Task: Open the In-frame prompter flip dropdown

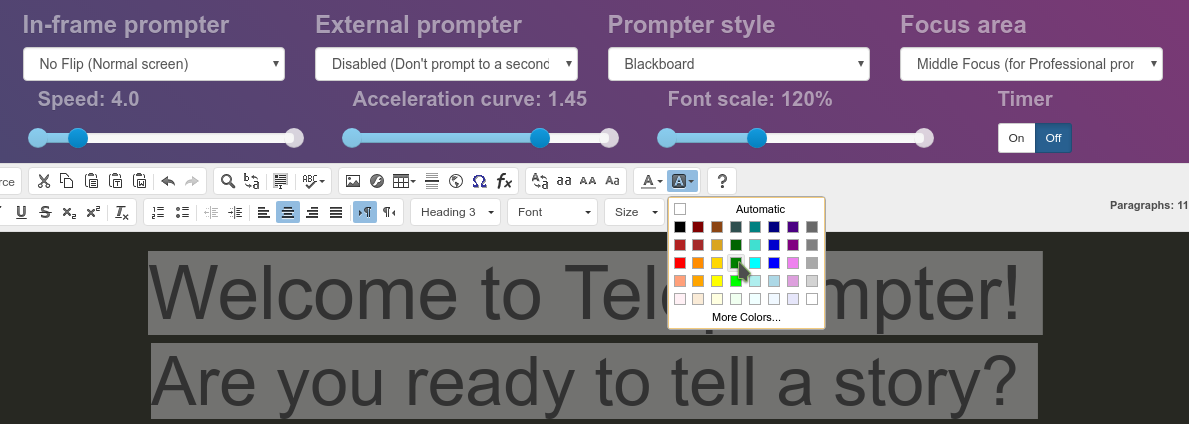Action: pyautogui.click(x=154, y=64)
